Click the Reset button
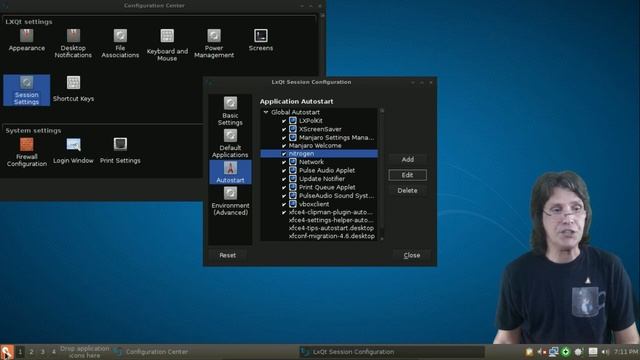Screen dimensions: 640x360 point(227,255)
